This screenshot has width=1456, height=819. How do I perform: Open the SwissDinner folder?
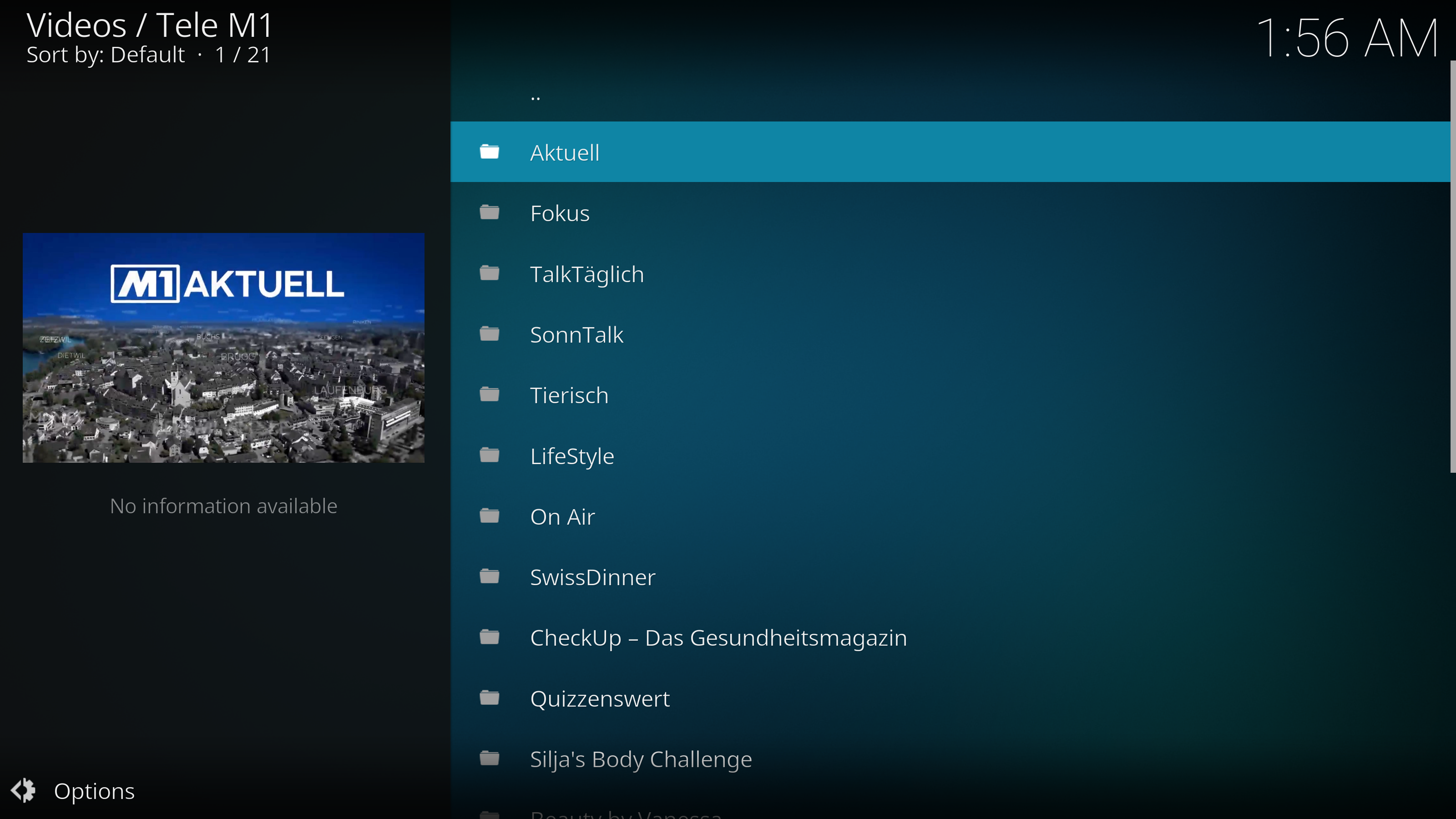(592, 577)
